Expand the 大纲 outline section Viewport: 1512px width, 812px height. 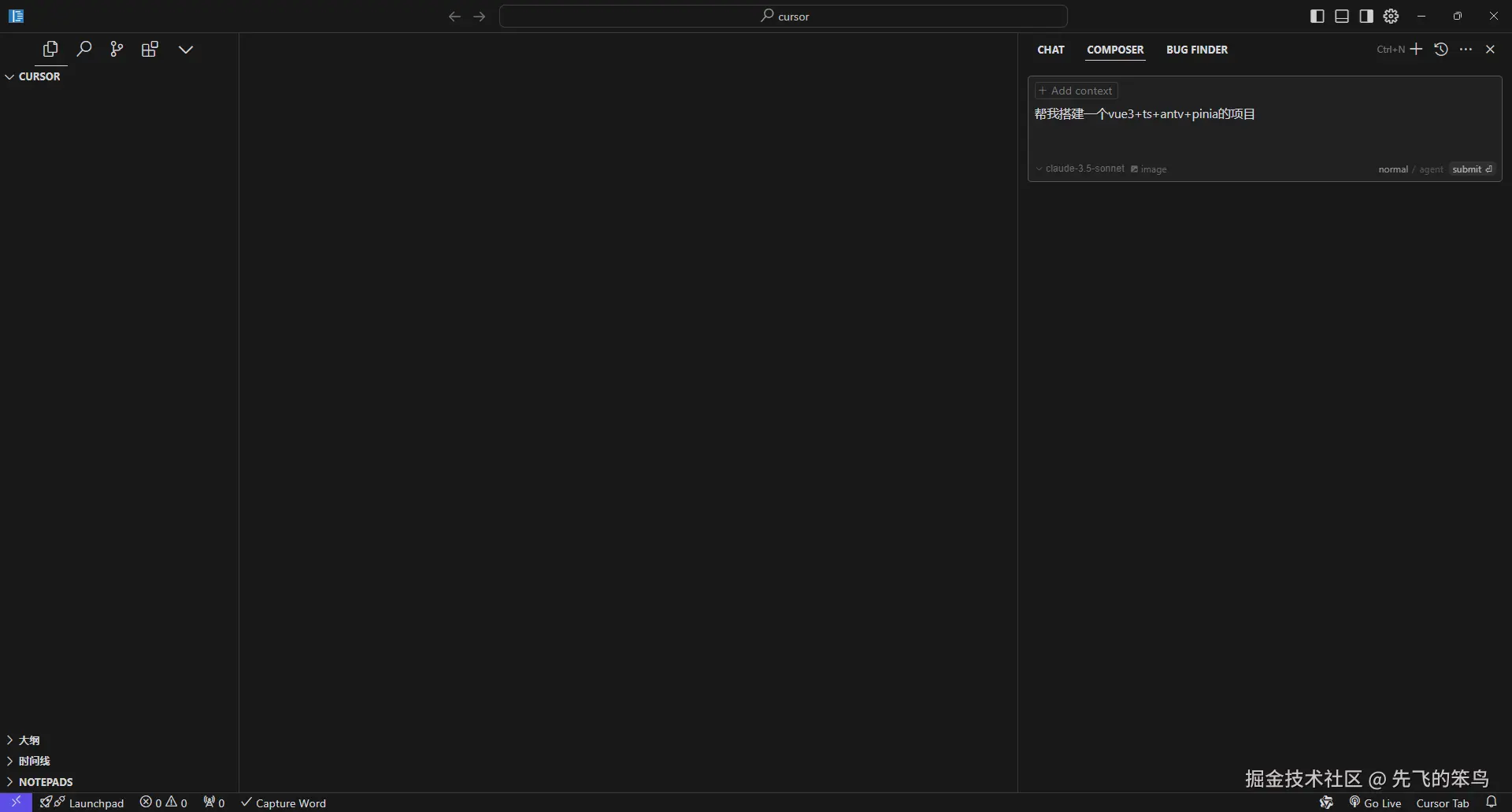(x=29, y=740)
